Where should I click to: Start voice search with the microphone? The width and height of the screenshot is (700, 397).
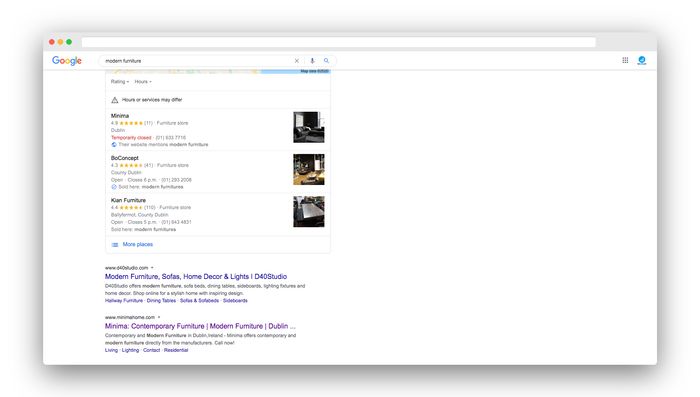pyautogui.click(x=312, y=61)
